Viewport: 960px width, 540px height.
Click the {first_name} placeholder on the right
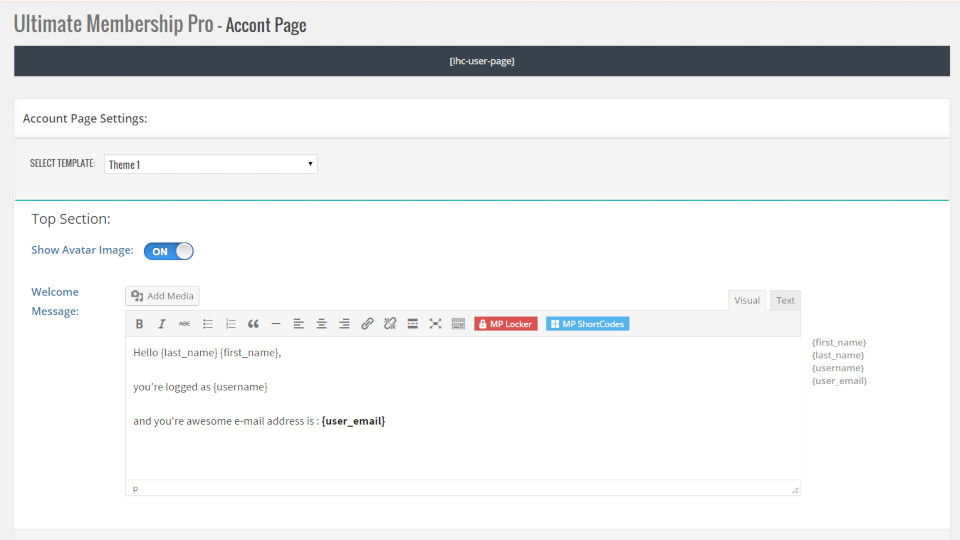point(839,342)
